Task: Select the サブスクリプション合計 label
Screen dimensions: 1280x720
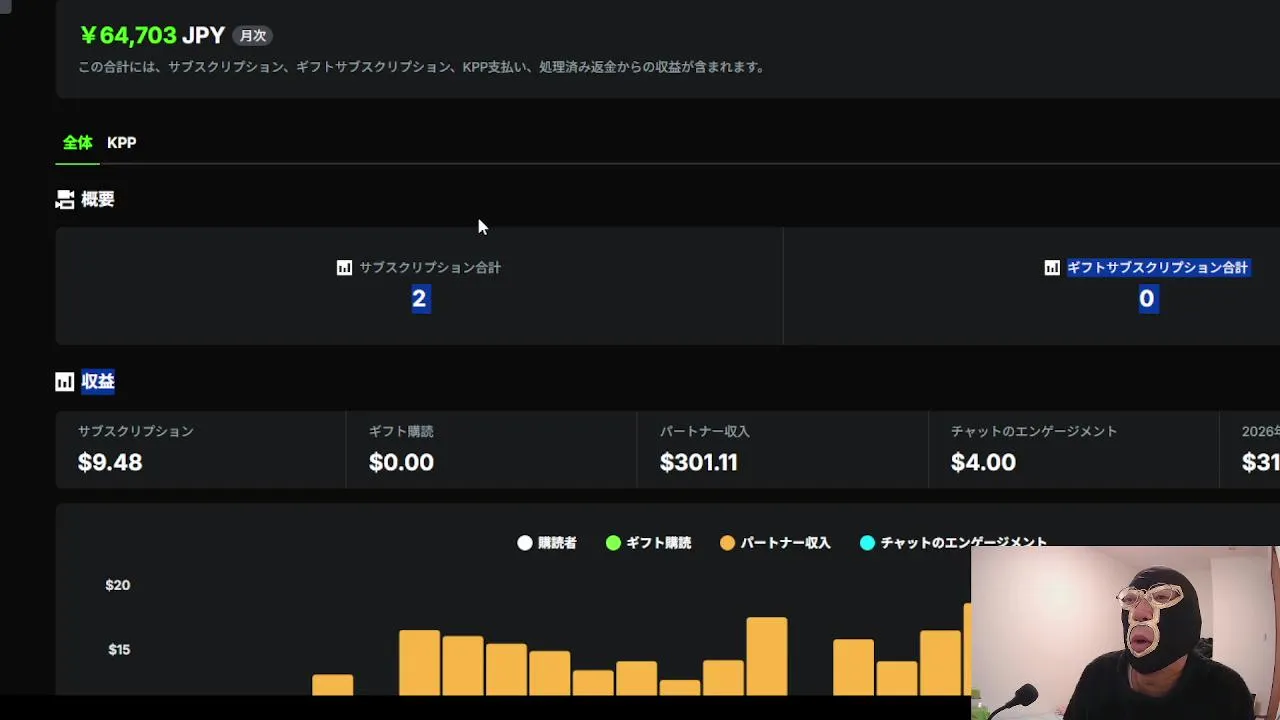Action: 430,268
